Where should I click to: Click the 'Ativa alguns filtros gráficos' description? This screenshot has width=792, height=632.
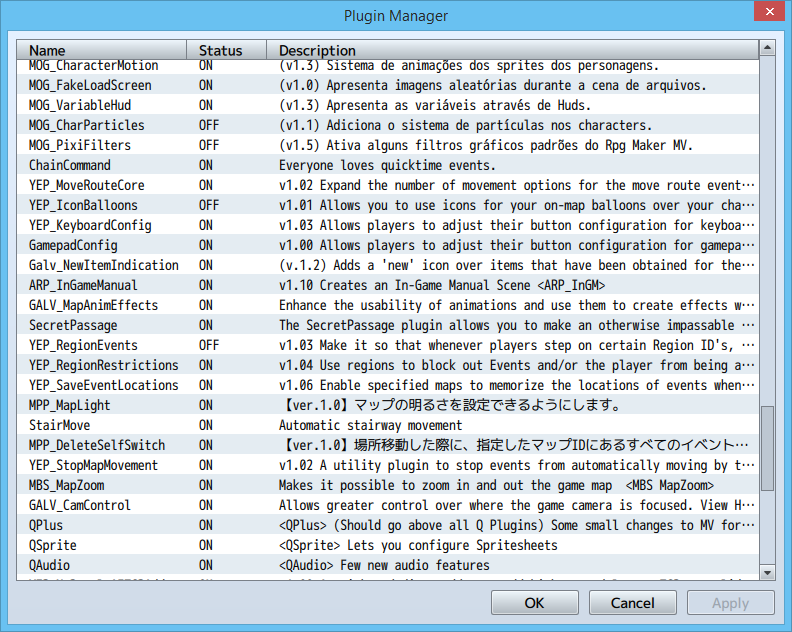tap(485, 145)
